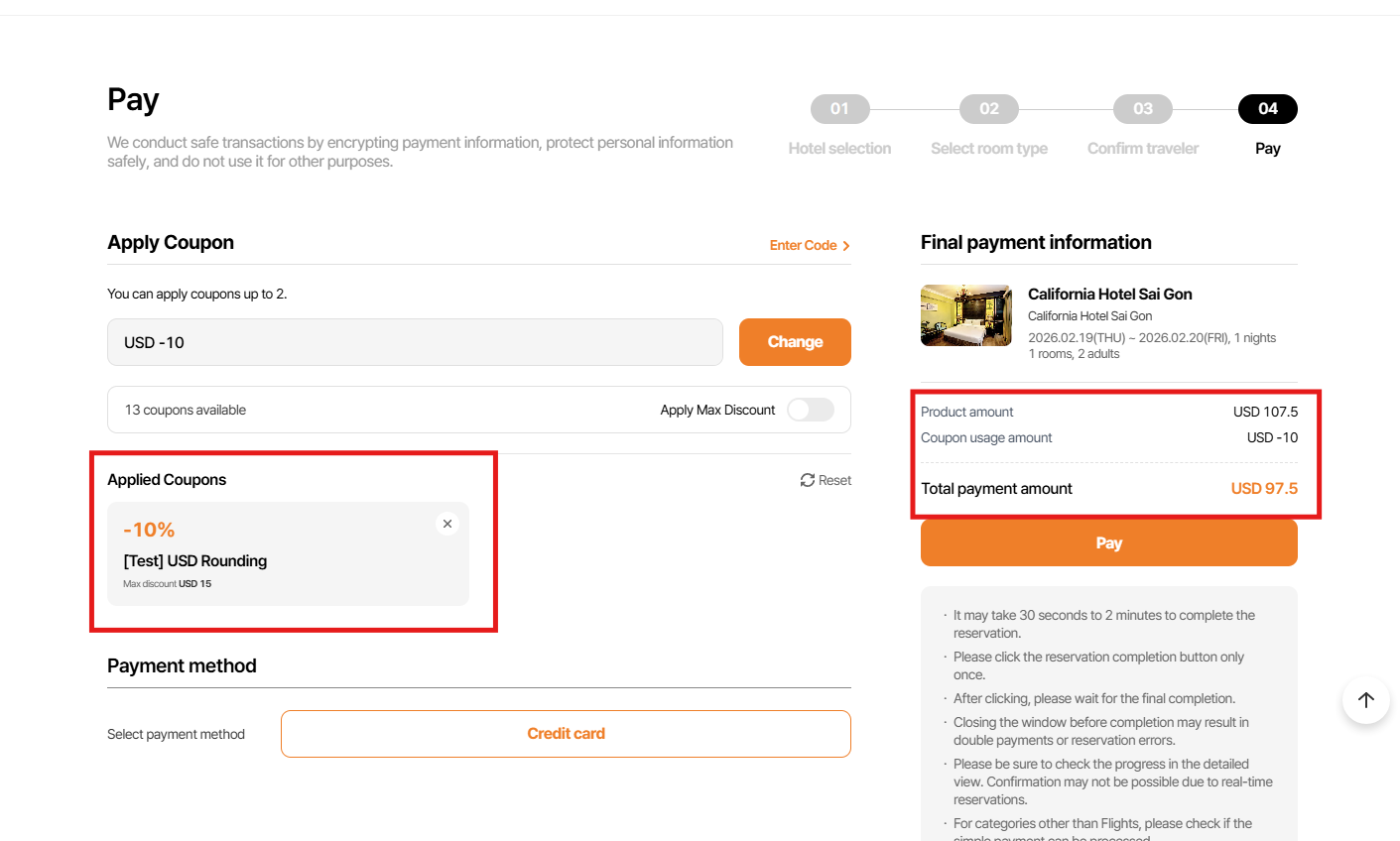The image size is (1400, 841).
Task: Go to step 03 Confirm traveler
Action: coord(1142,109)
